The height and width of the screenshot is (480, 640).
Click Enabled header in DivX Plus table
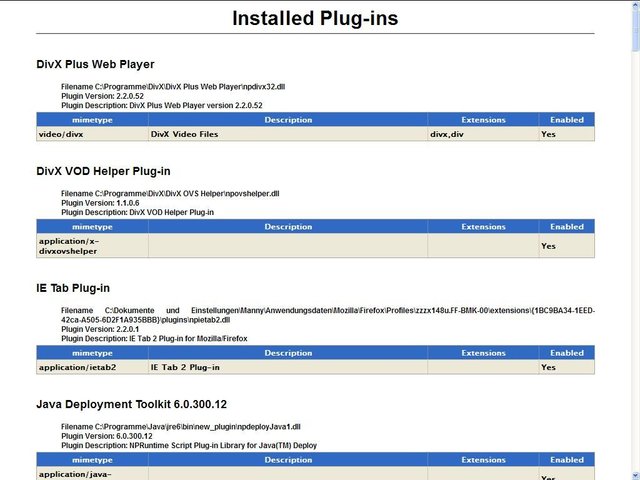[x=567, y=120]
